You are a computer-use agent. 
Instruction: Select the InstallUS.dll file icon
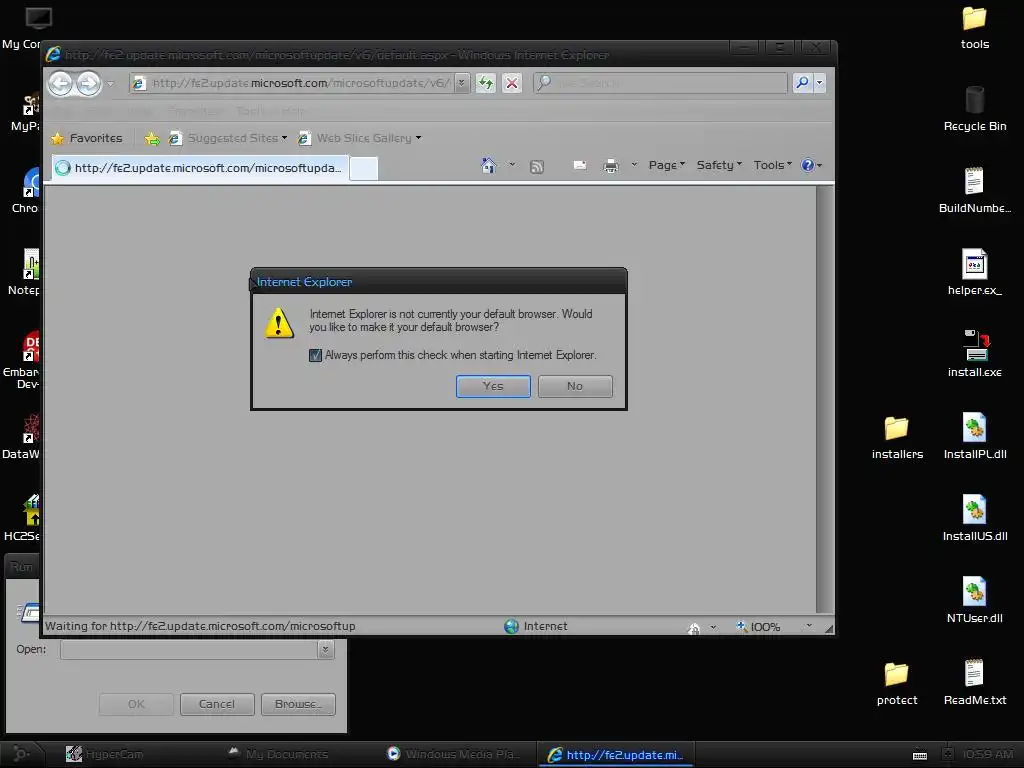click(x=974, y=519)
